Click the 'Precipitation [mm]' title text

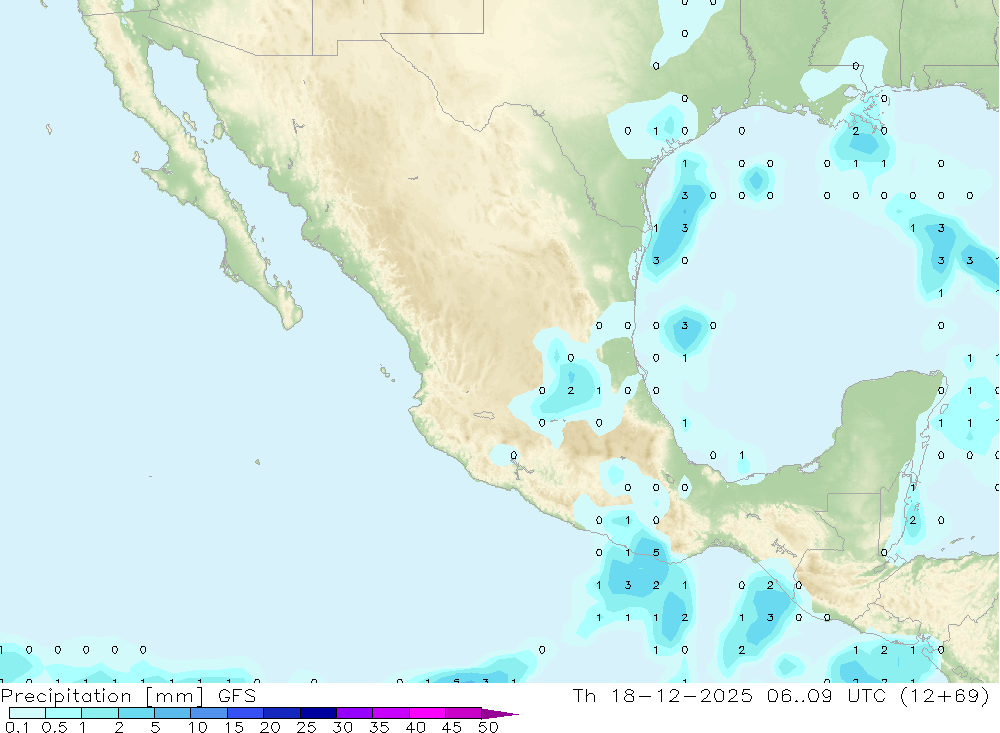(x=102, y=696)
